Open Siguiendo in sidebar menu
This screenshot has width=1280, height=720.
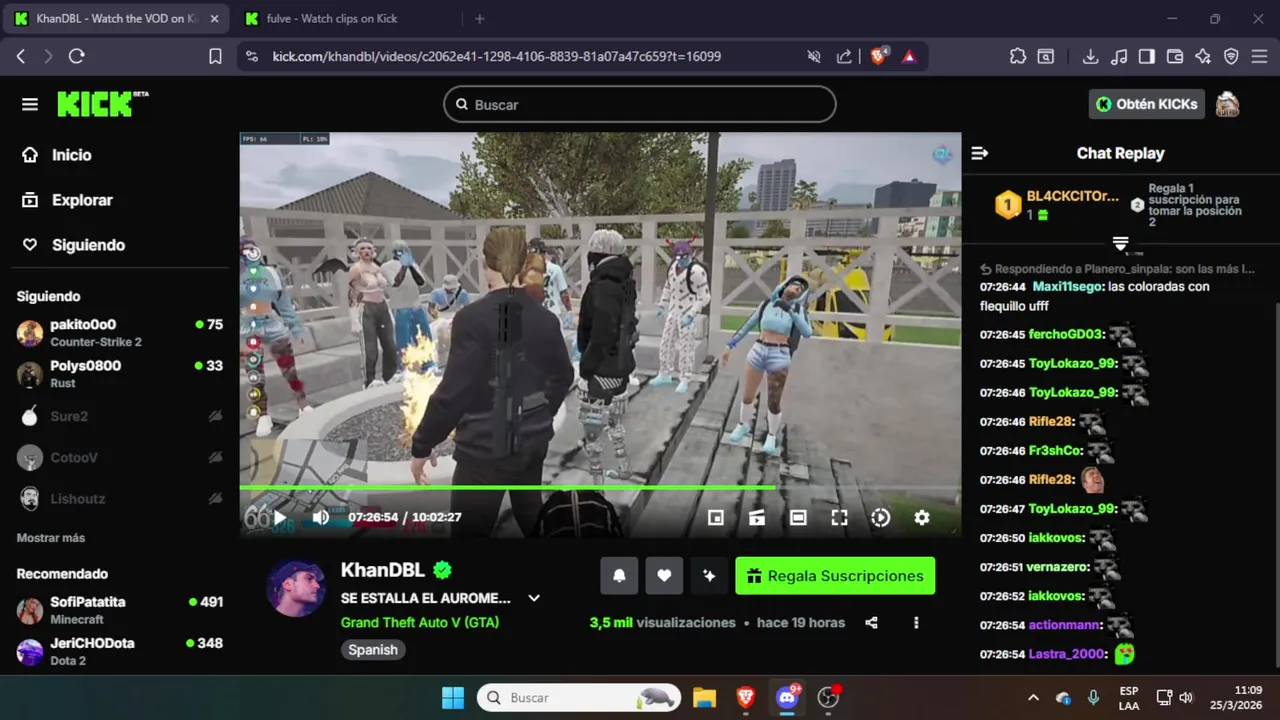click(x=74, y=245)
